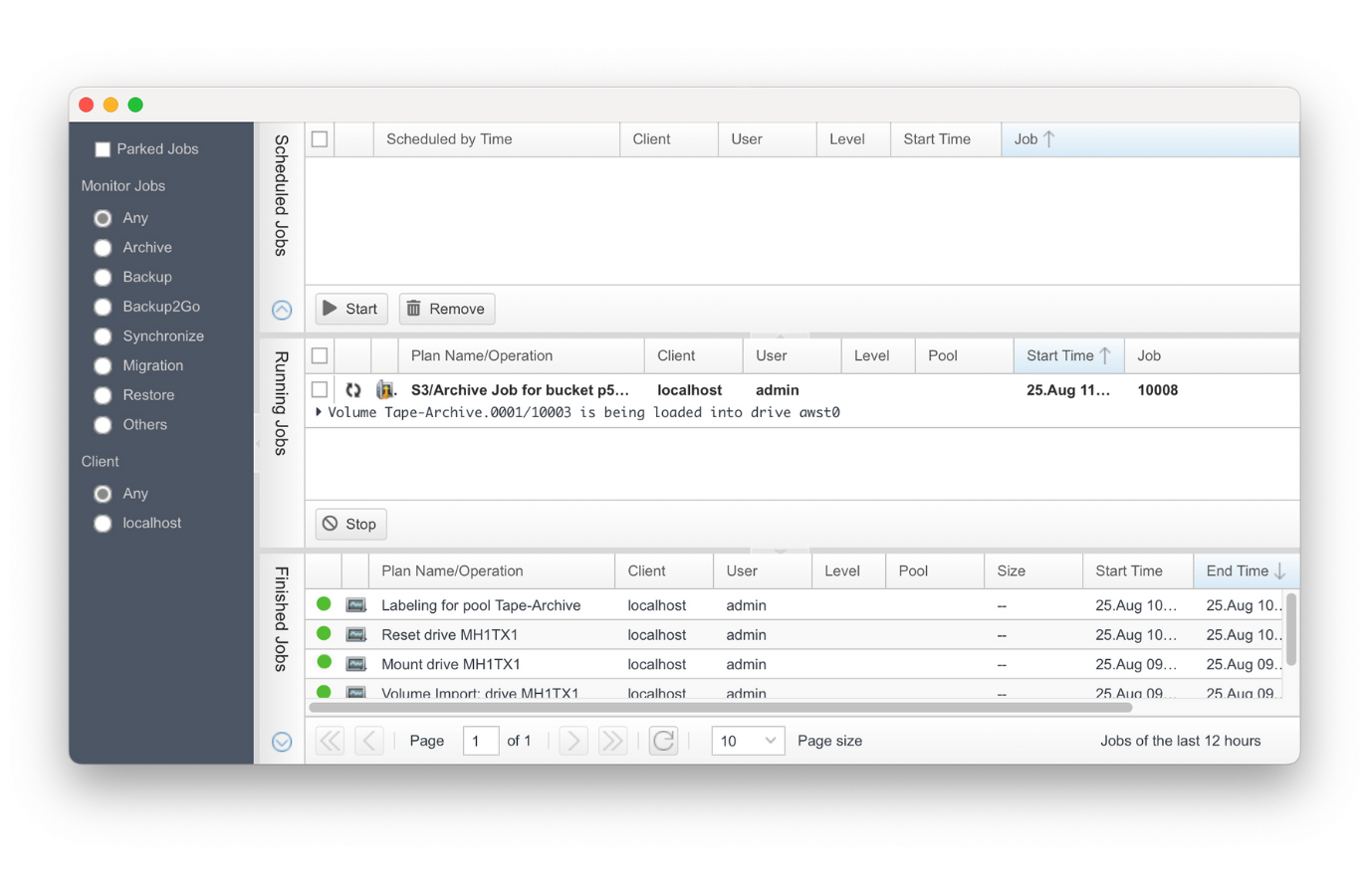Screen dimensions: 1369x896
Task: Select the Backup radio button under Monitor Jobs
Action: pos(103,278)
